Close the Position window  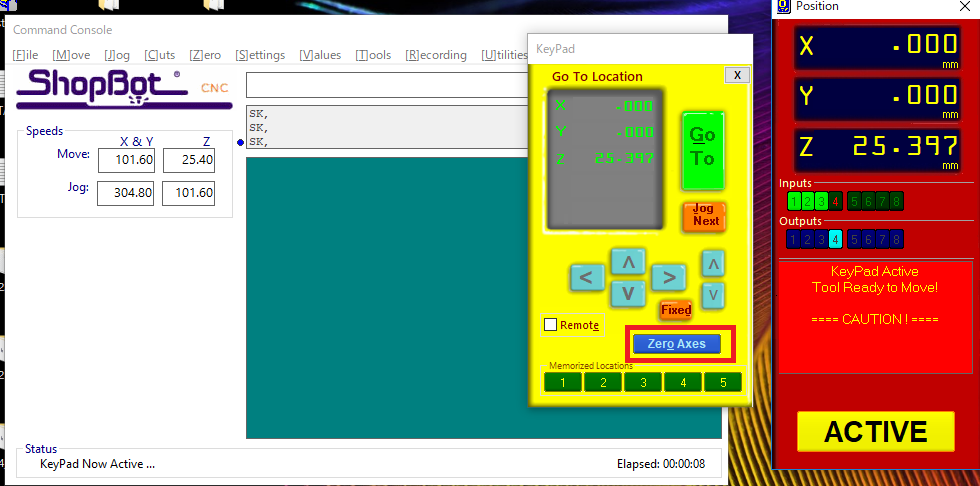(965, 6)
